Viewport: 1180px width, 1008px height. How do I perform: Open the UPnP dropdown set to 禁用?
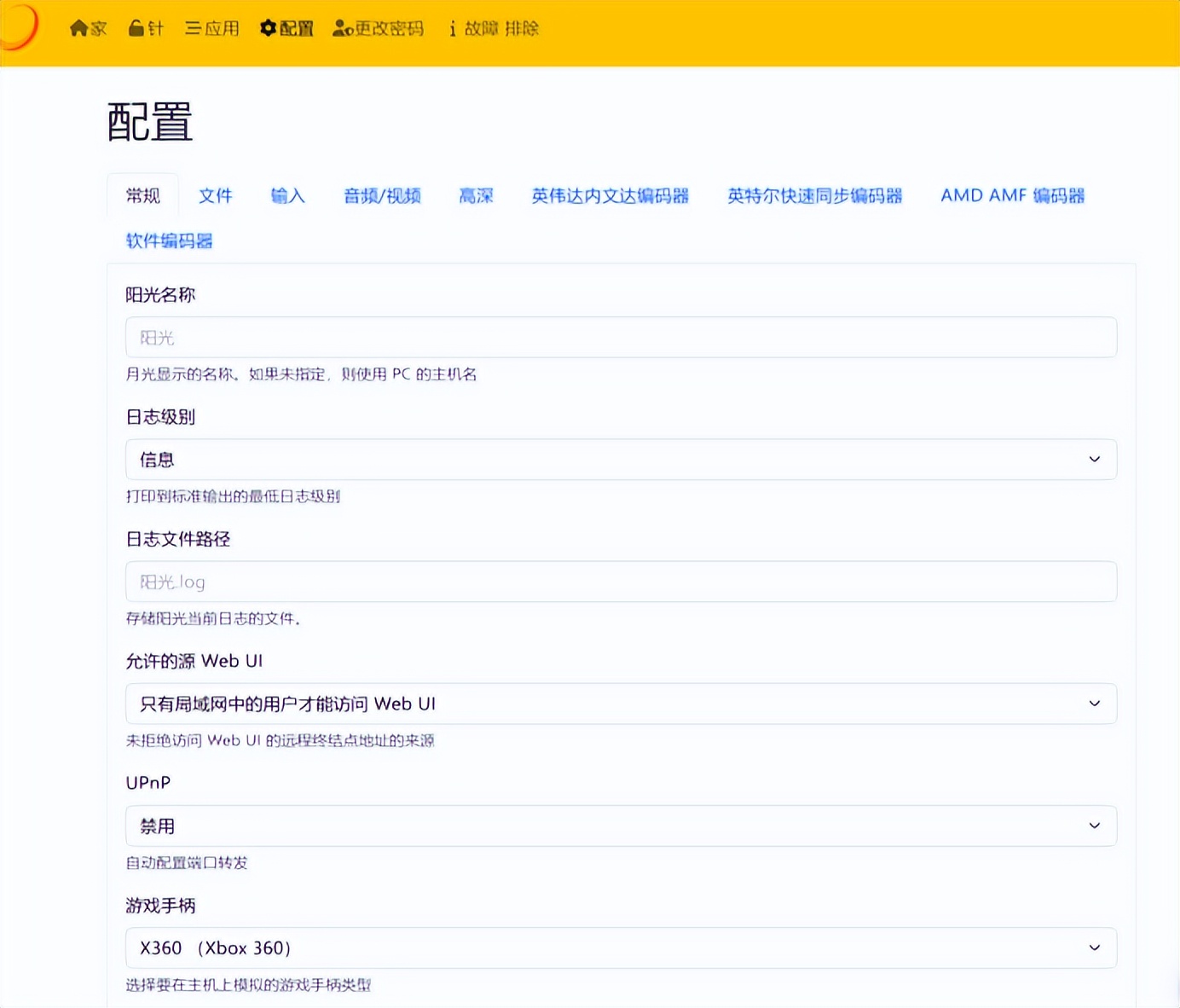click(621, 826)
